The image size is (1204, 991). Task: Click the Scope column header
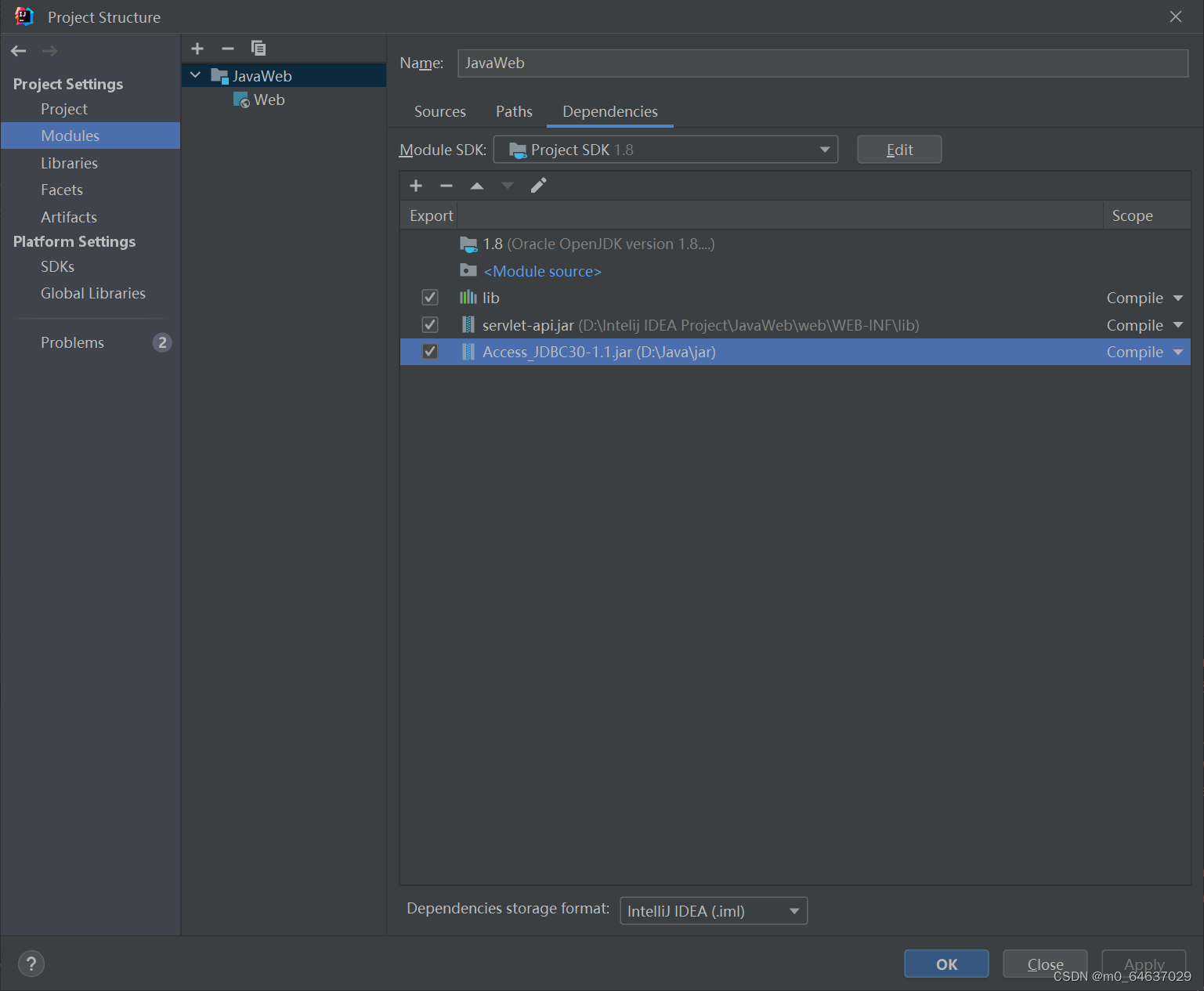1132,215
